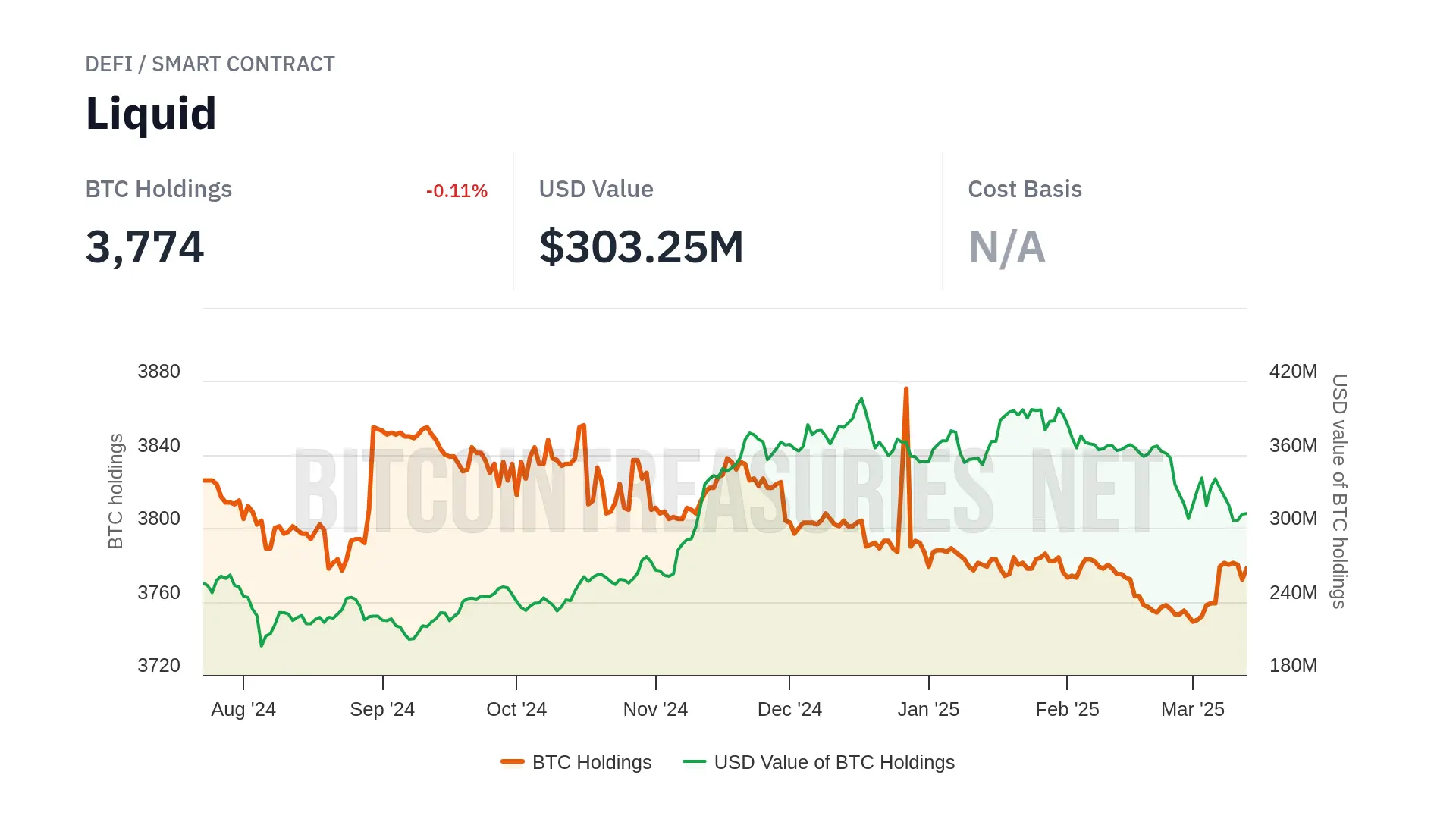This screenshot has width=1456, height=819.
Task: Click the Aug '24 x-axis marker
Action: pyautogui.click(x=243, y=709)
